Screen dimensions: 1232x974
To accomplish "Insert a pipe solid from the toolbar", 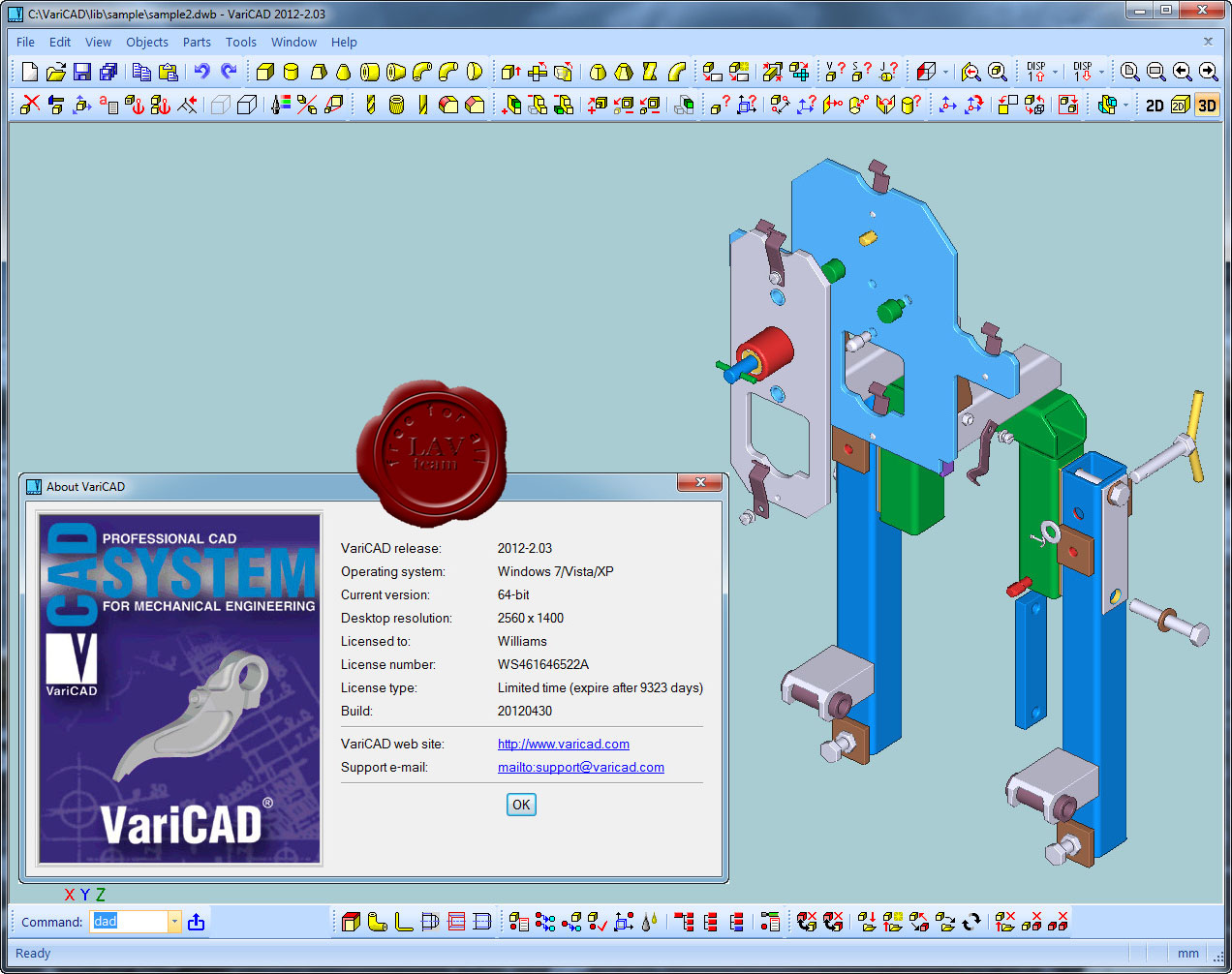I will coord(370,72).
